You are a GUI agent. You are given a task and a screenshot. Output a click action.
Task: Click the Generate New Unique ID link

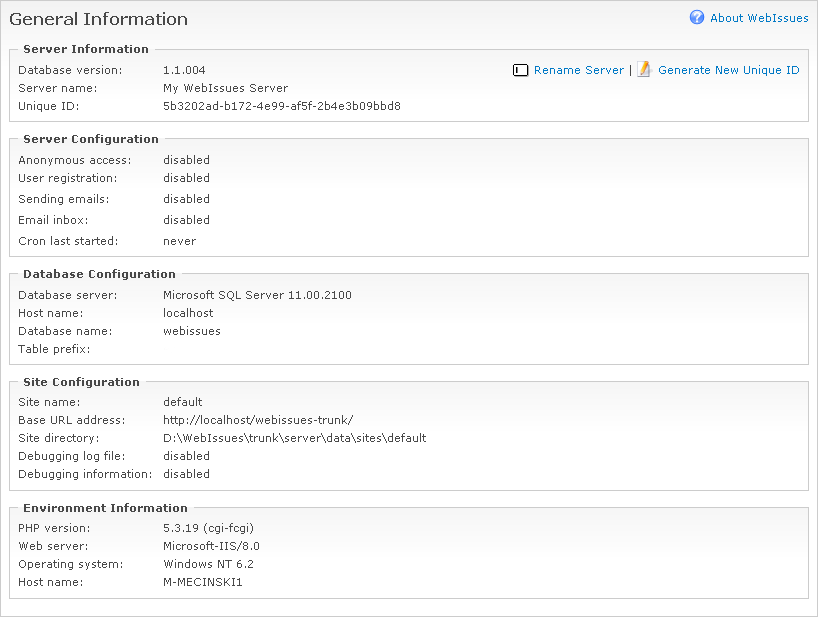(728, 70)
